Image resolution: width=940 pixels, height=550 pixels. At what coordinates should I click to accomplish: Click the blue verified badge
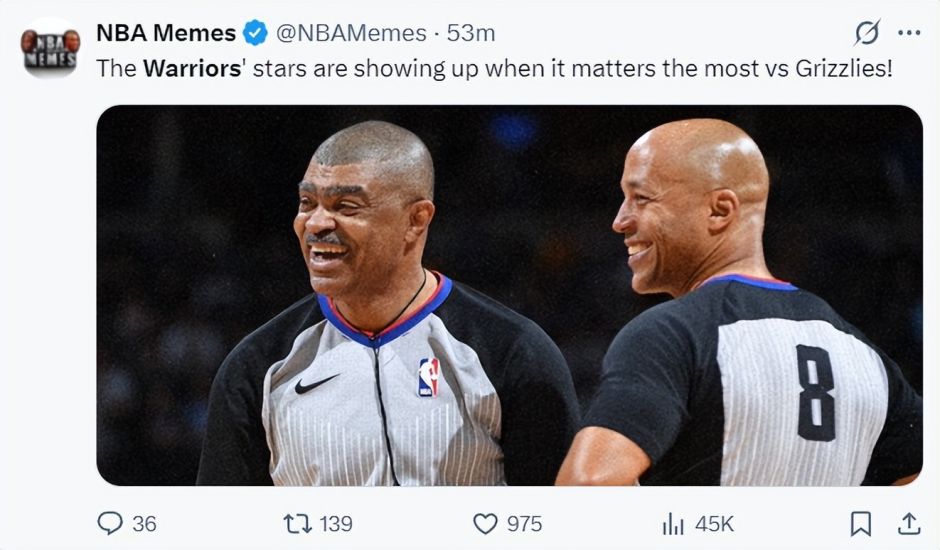coord(255,33)
